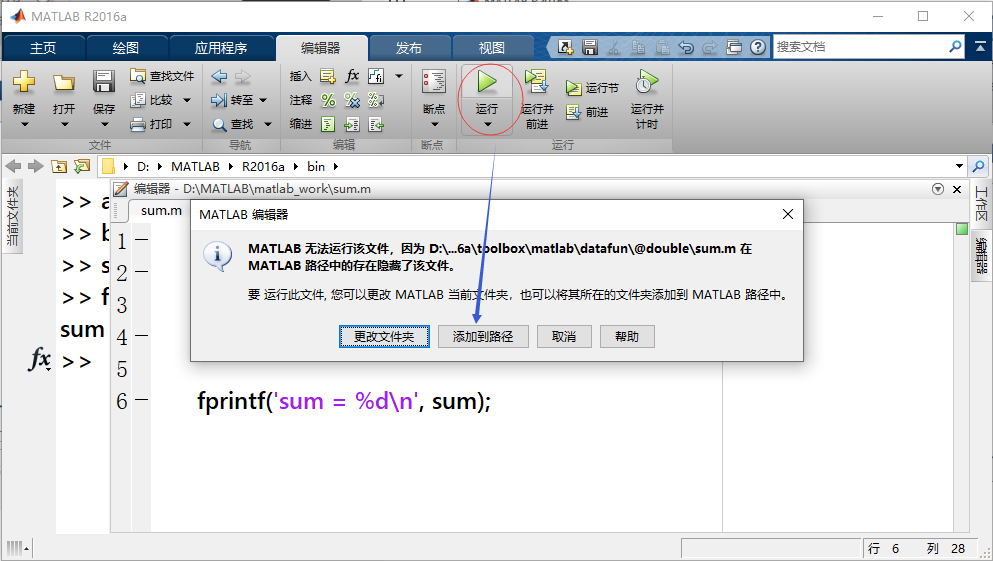Expand the Run (运行) dropdown arrow
Screen dimensions: 993x561
click(487, 125)
